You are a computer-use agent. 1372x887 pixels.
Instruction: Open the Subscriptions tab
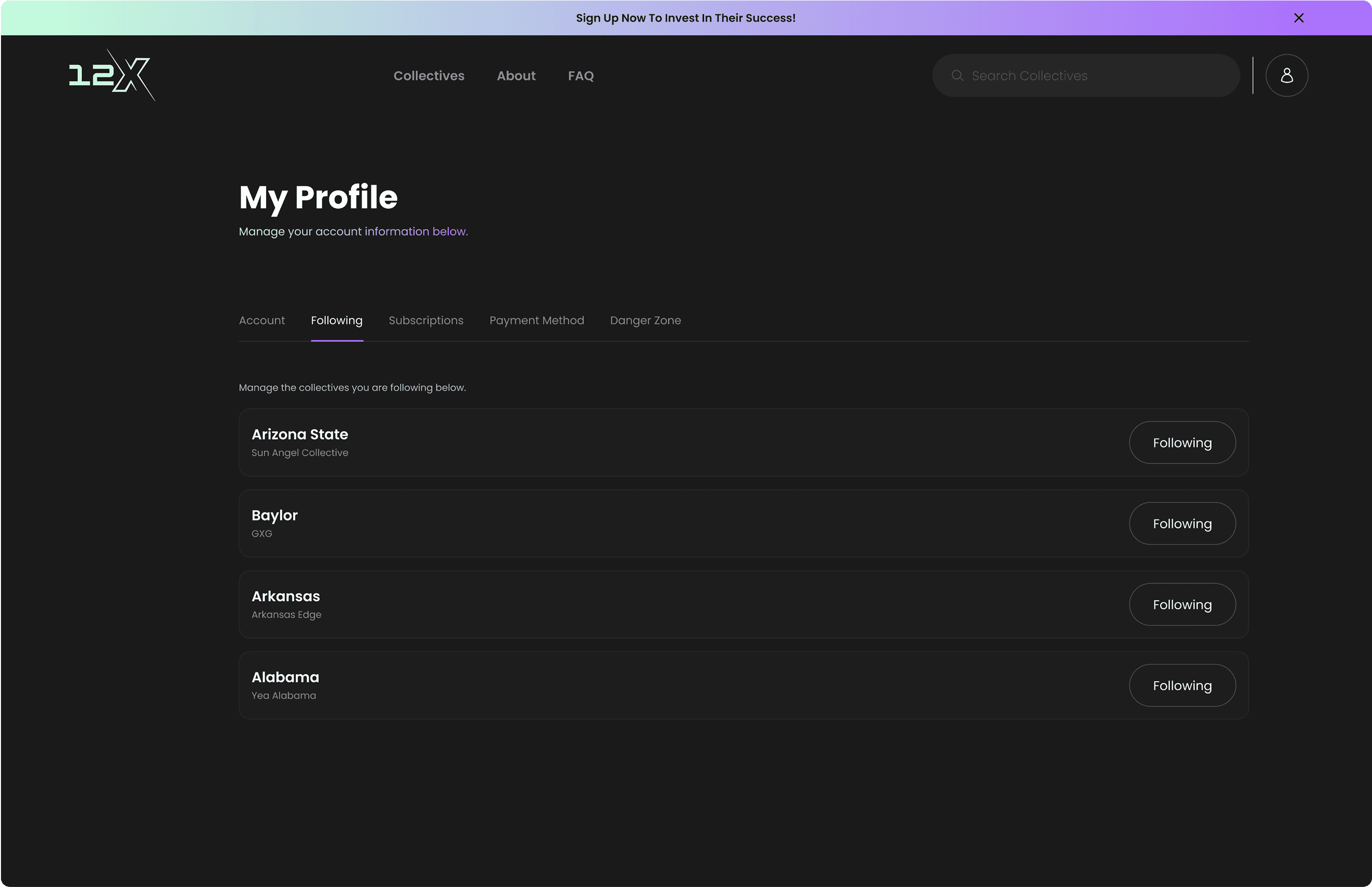[x=425, y=320]
